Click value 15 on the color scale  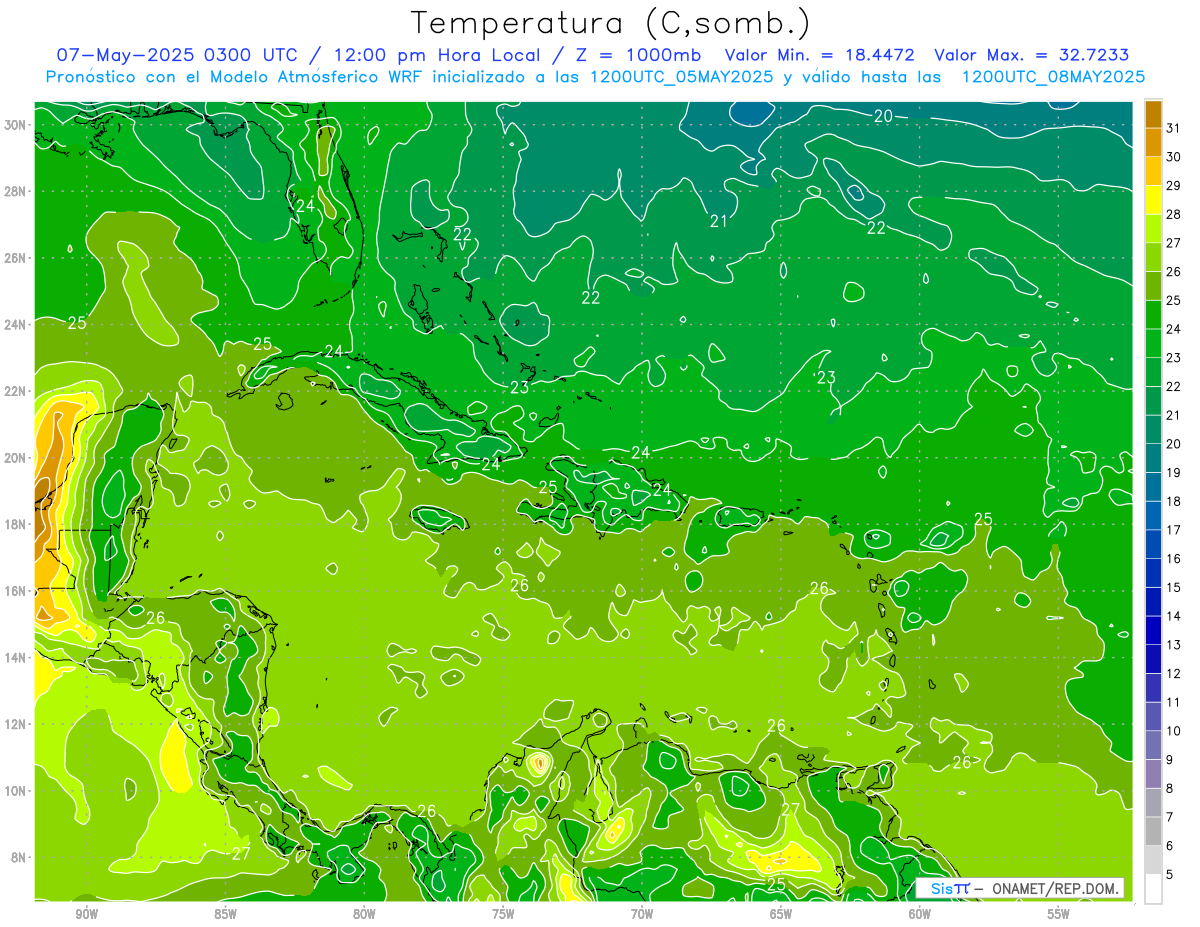[1174, 587]
